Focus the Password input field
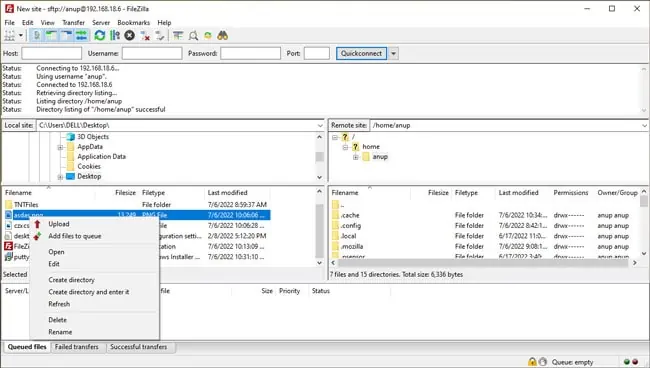 (x=250, y=53)
